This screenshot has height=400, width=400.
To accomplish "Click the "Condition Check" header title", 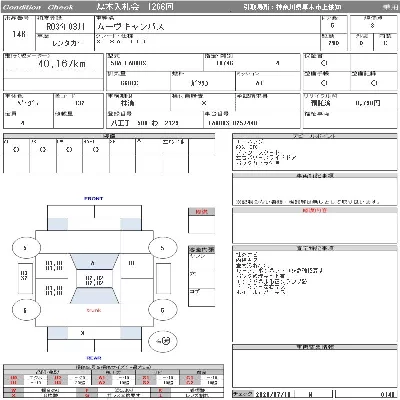I will (x=38, y=7).
